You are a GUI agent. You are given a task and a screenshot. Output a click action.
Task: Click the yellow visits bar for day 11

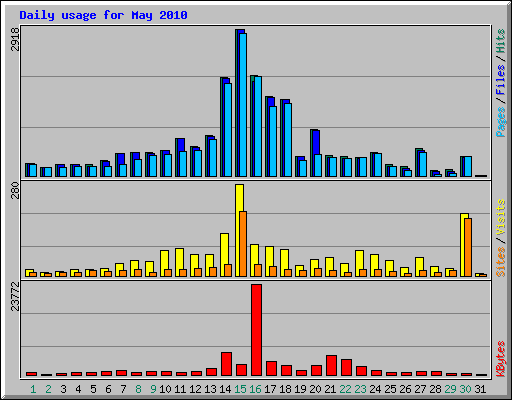pyautogui.click(x=179, y=262)
